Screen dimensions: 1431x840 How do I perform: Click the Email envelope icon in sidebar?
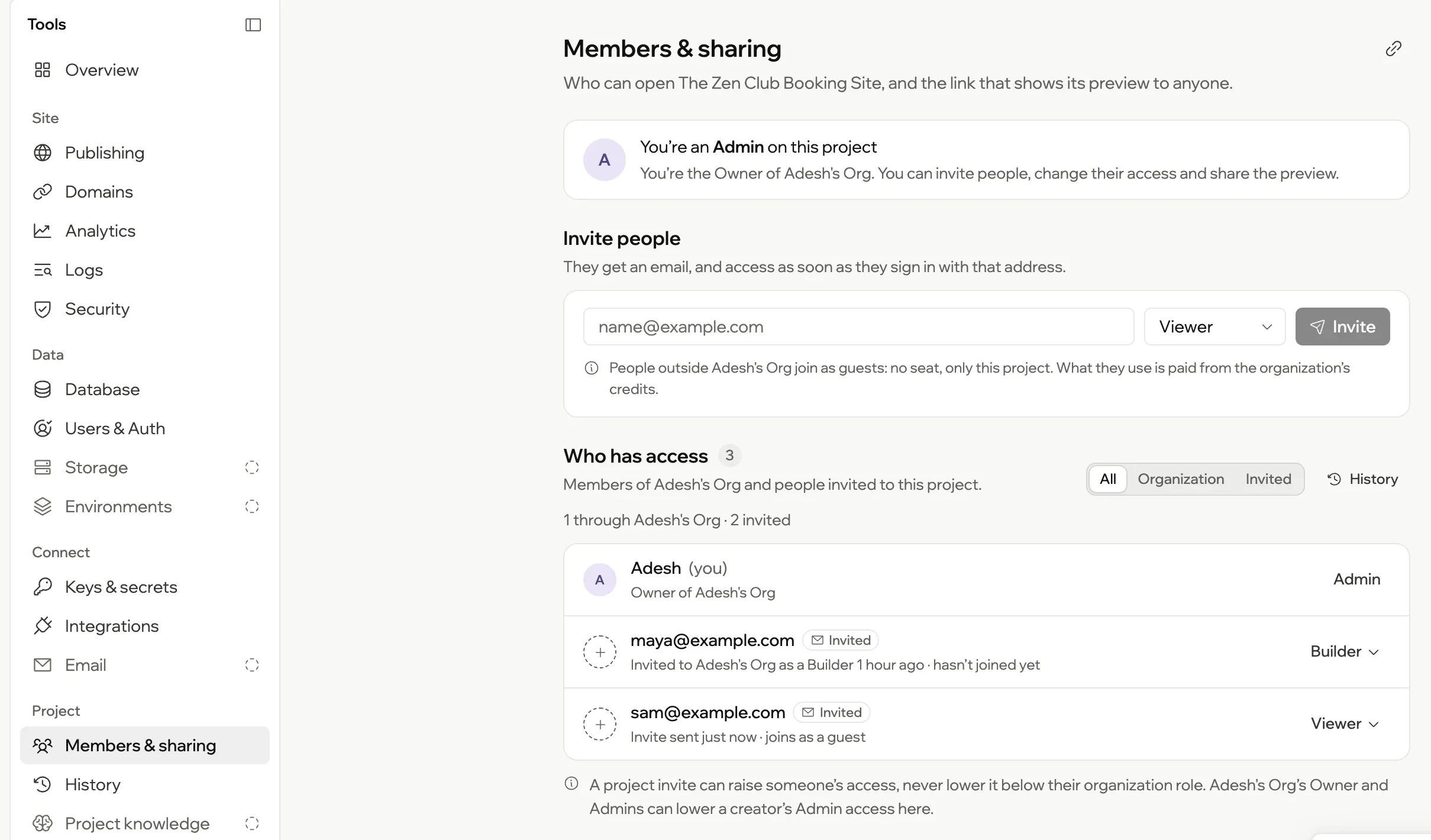tap(43, 665)
